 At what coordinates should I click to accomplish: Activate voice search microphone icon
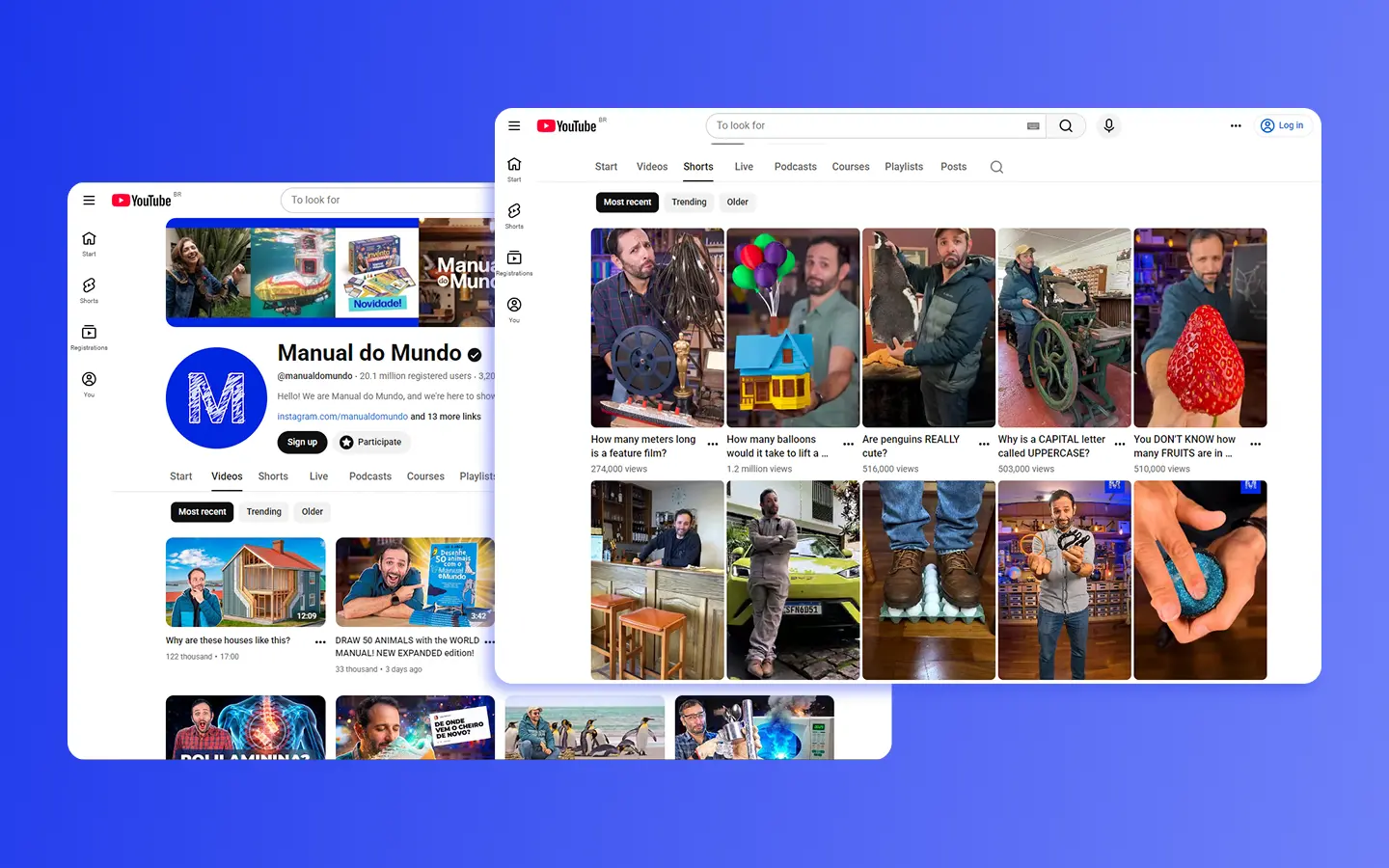1109,125
